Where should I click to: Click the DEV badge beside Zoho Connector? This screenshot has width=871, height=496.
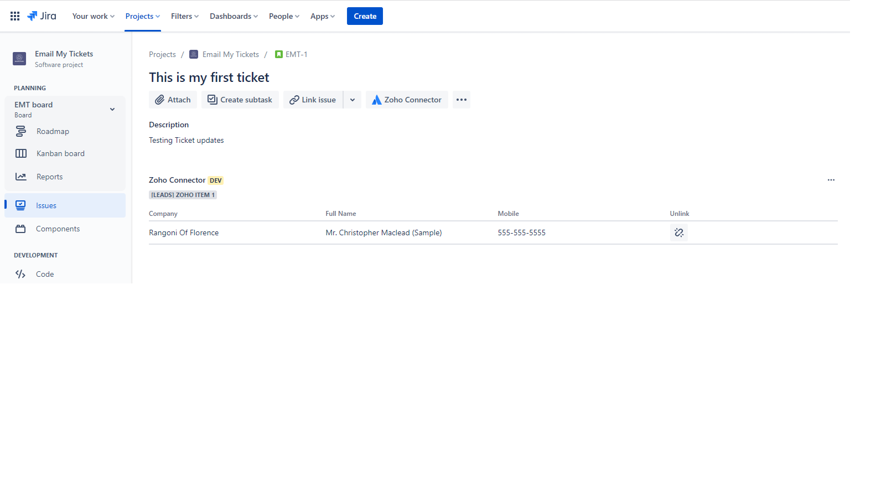point(216,181)
